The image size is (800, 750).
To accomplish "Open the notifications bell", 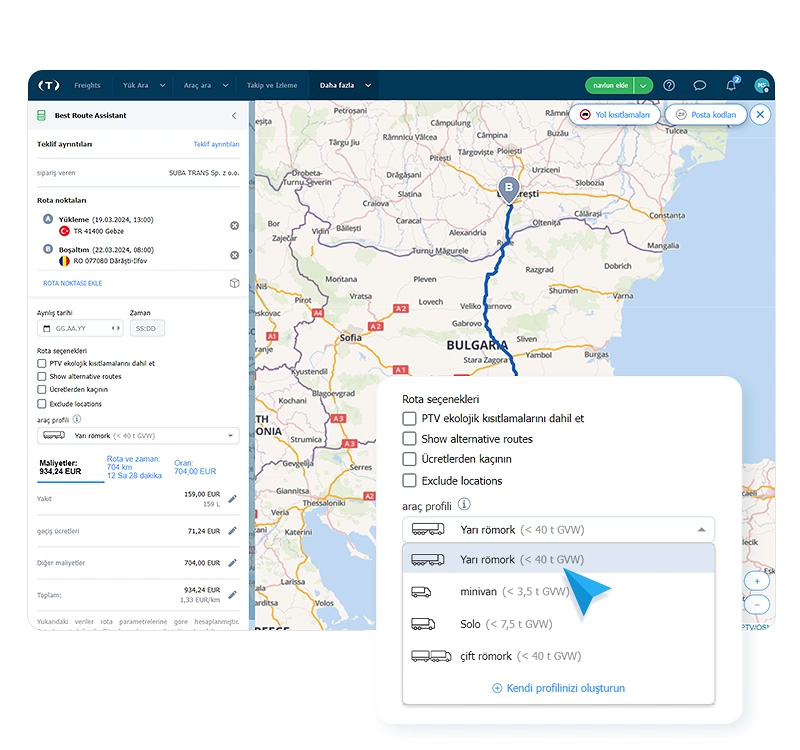I will (731, 85).
